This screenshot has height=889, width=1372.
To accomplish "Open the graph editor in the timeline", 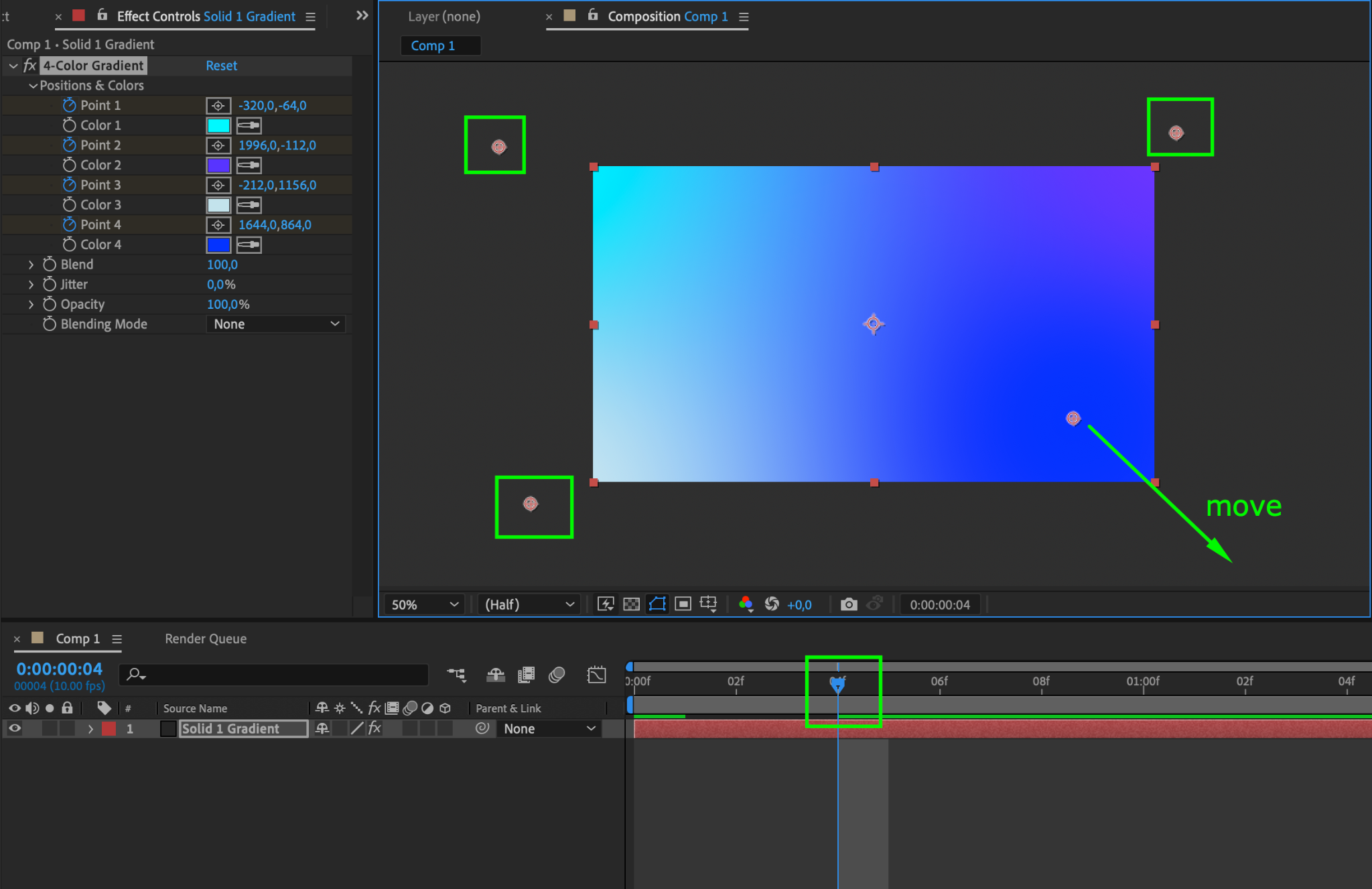I will pyautogui.click(x=596, y=675).
